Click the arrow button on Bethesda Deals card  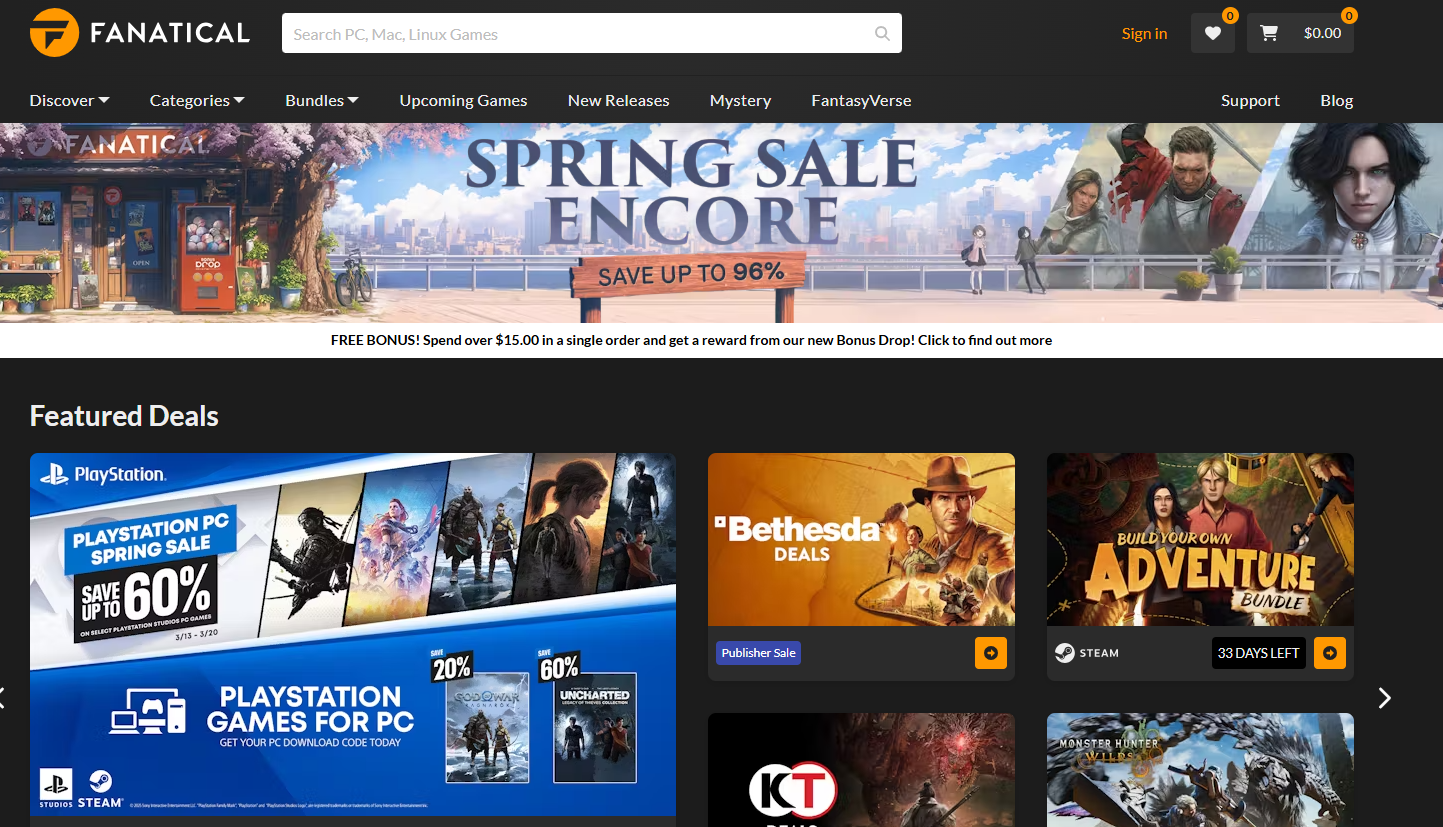tap(991, 653)
